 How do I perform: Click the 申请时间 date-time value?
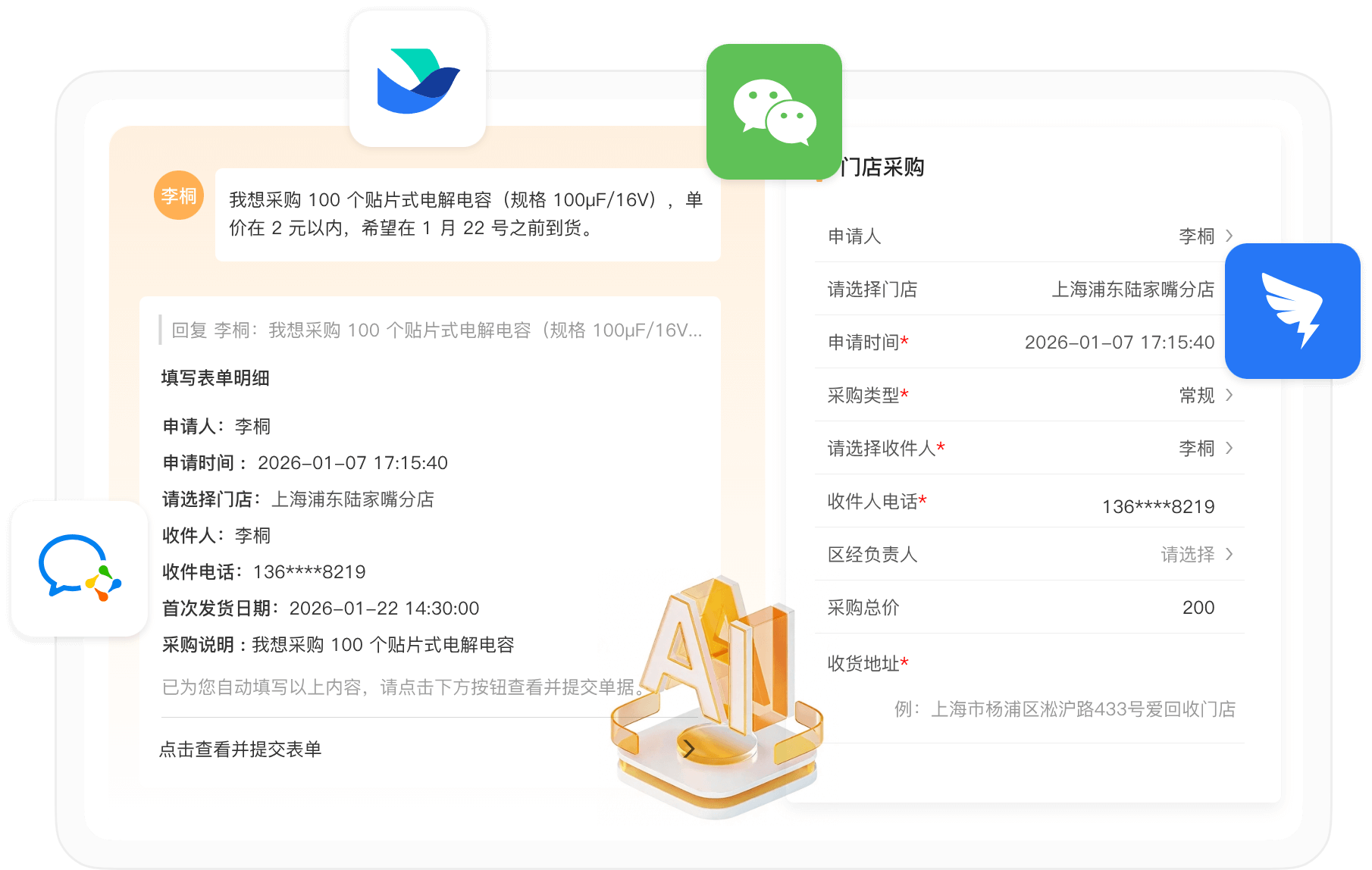point(1119,342)
